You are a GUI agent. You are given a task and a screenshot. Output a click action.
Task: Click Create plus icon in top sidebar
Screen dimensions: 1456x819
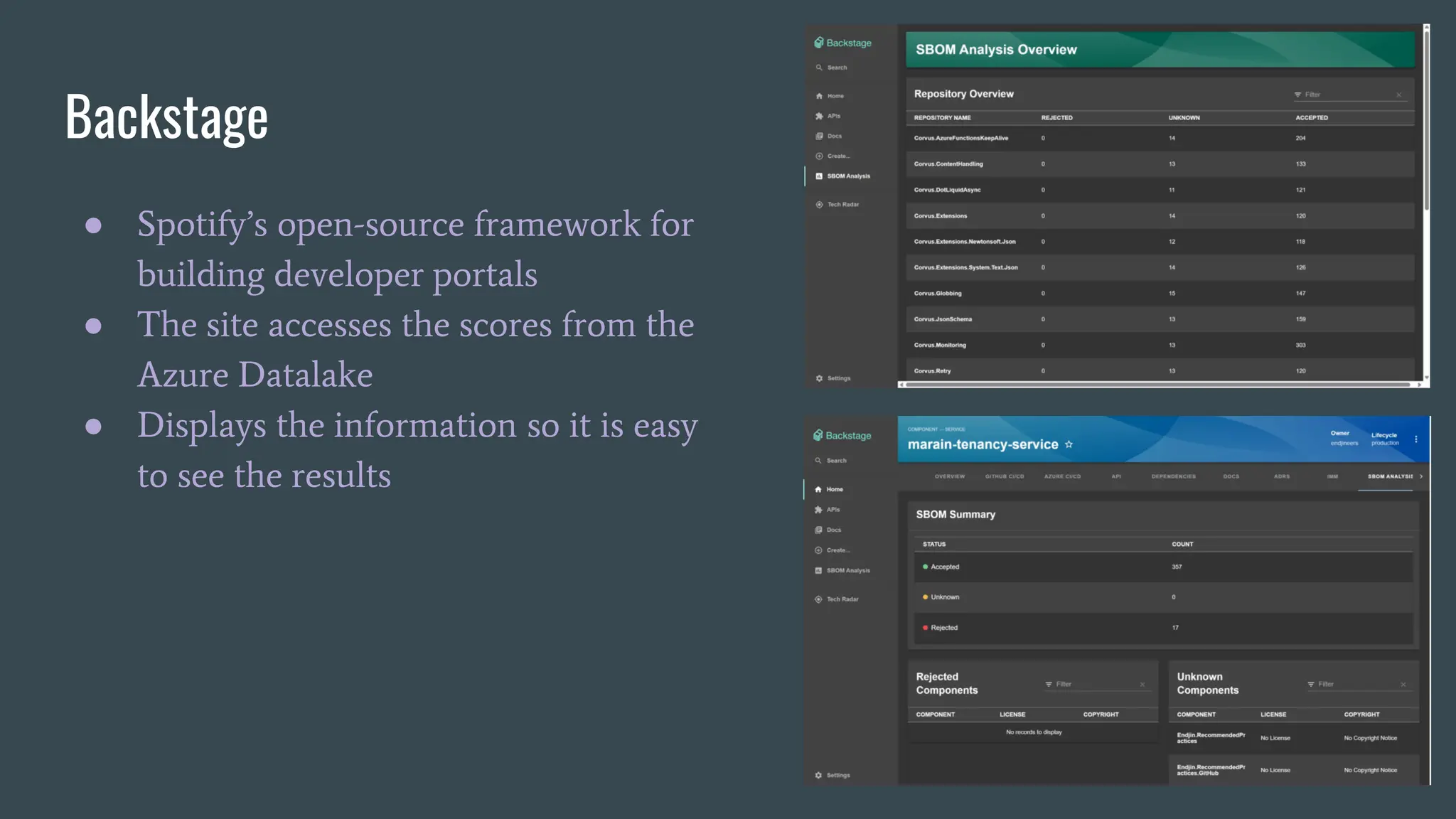pos(819,156)
